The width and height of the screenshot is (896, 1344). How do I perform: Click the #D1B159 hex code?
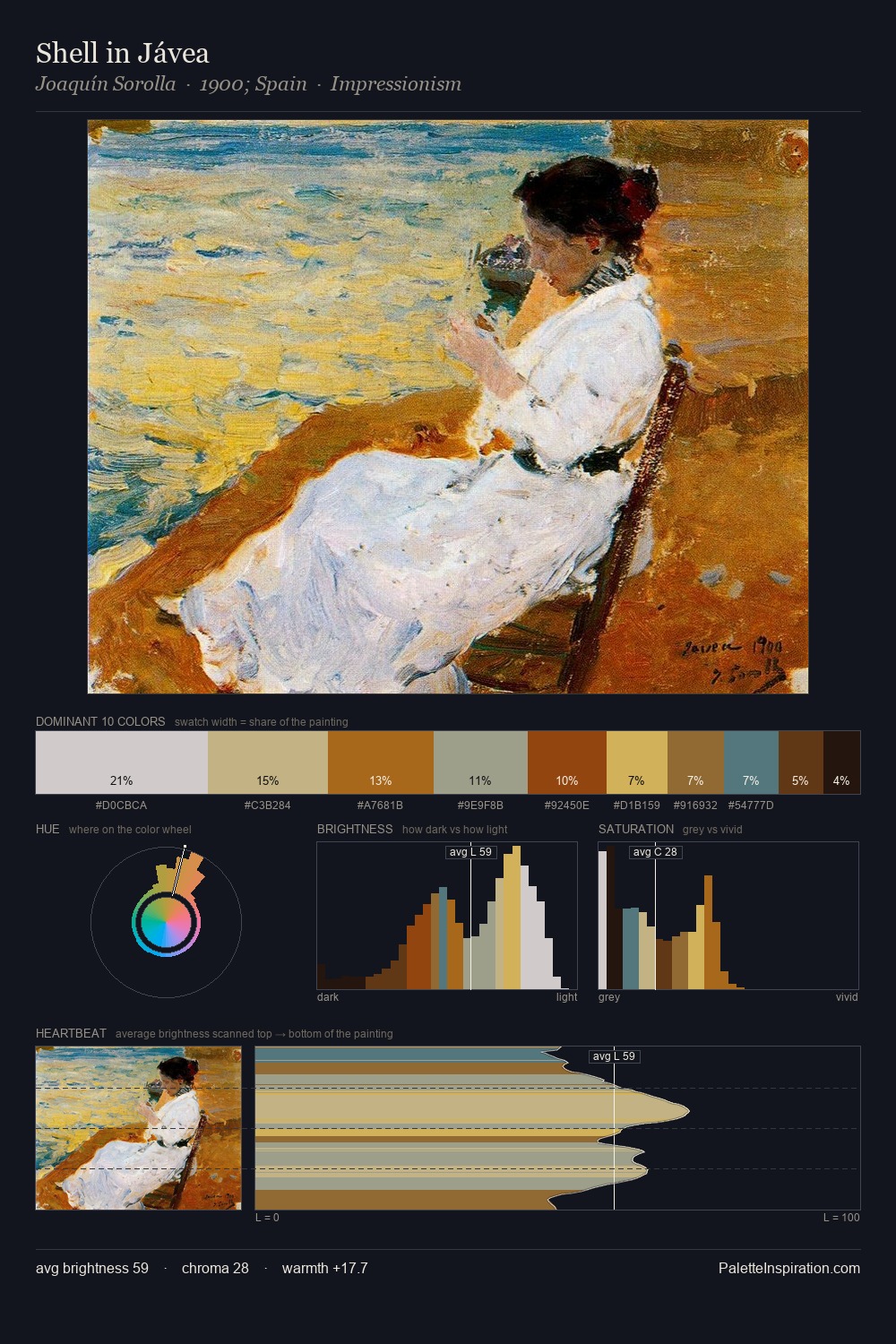click(x=637, y=806)
